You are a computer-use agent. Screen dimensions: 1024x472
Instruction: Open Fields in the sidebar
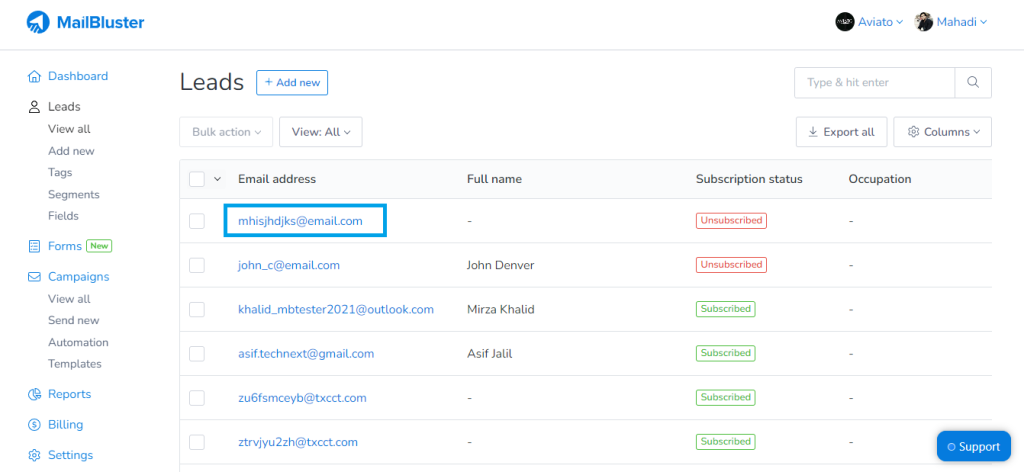click(x=63, y=215)
